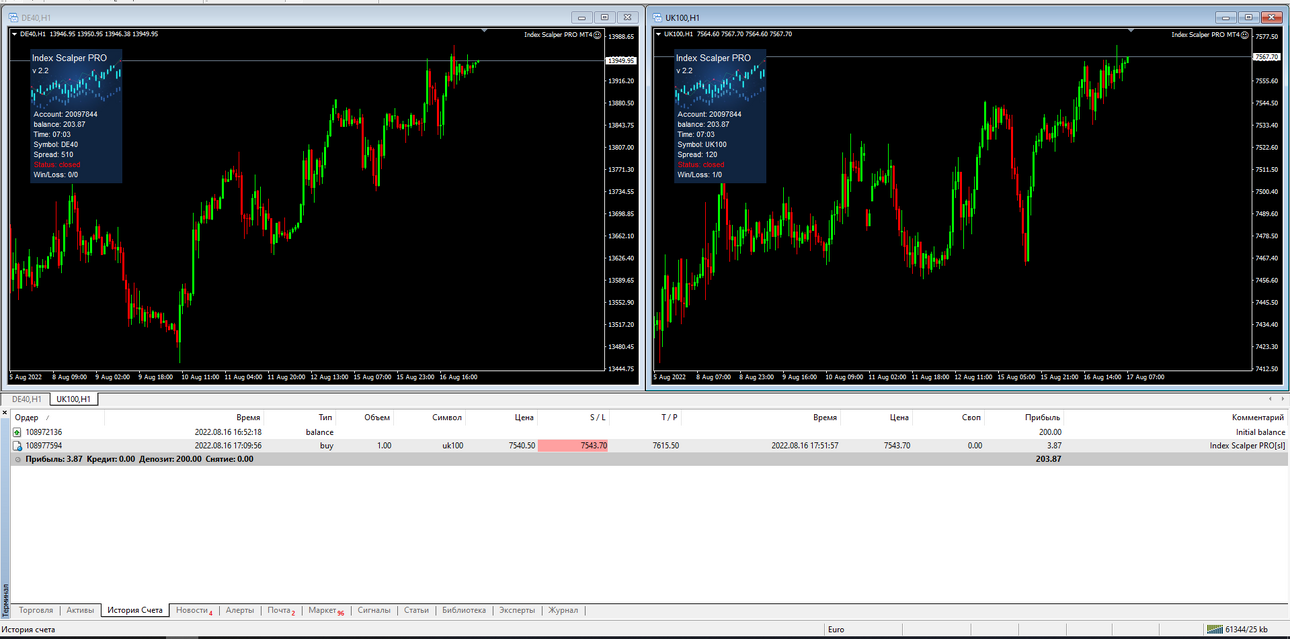The width and height of the screenshot is (1290, 639).
Task: Select order number 108977594
Action: (x=44, y=446)
